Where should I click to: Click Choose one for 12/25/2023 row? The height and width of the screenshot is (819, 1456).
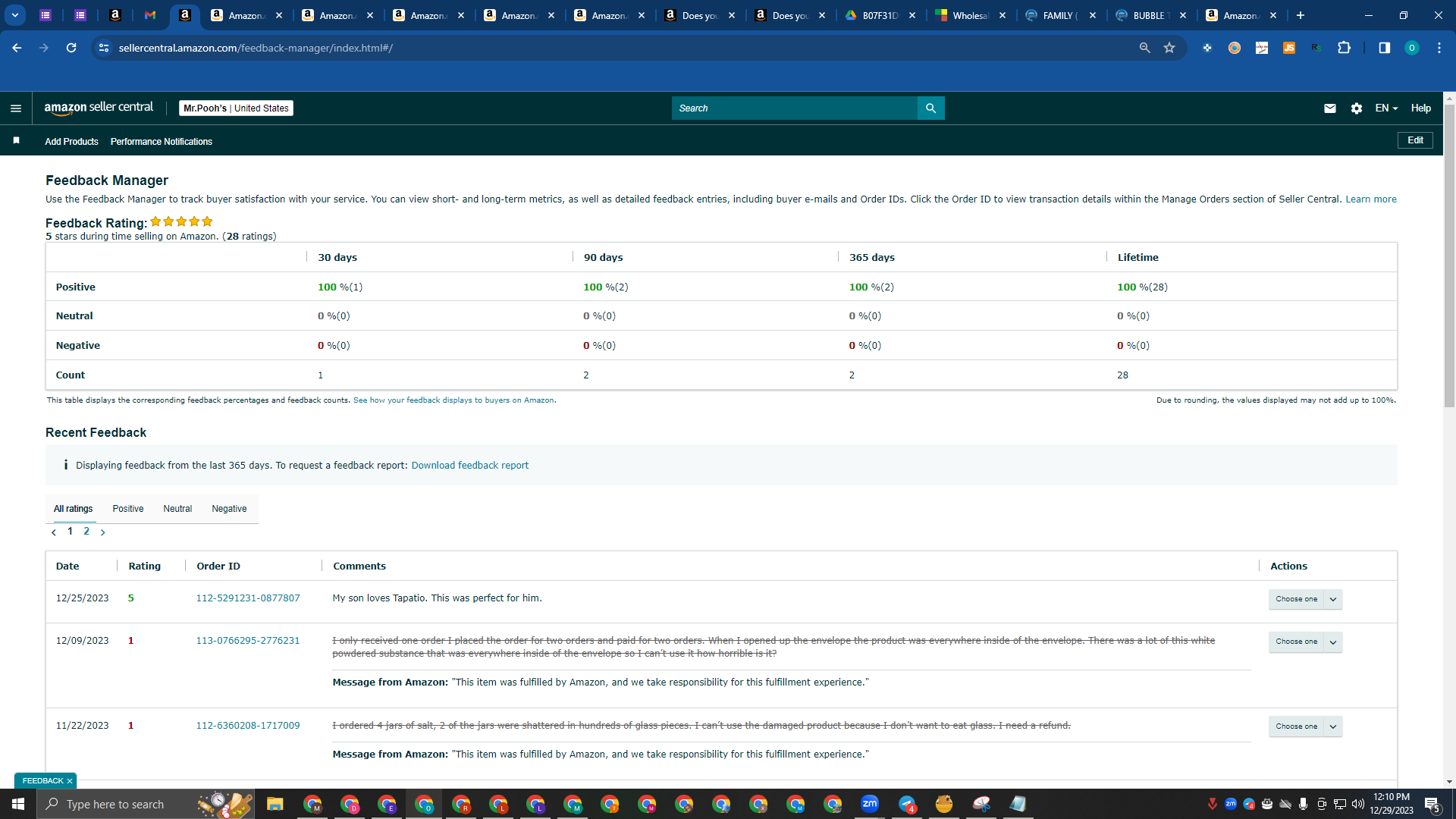pyautogui.click(x=1296, y=599)
